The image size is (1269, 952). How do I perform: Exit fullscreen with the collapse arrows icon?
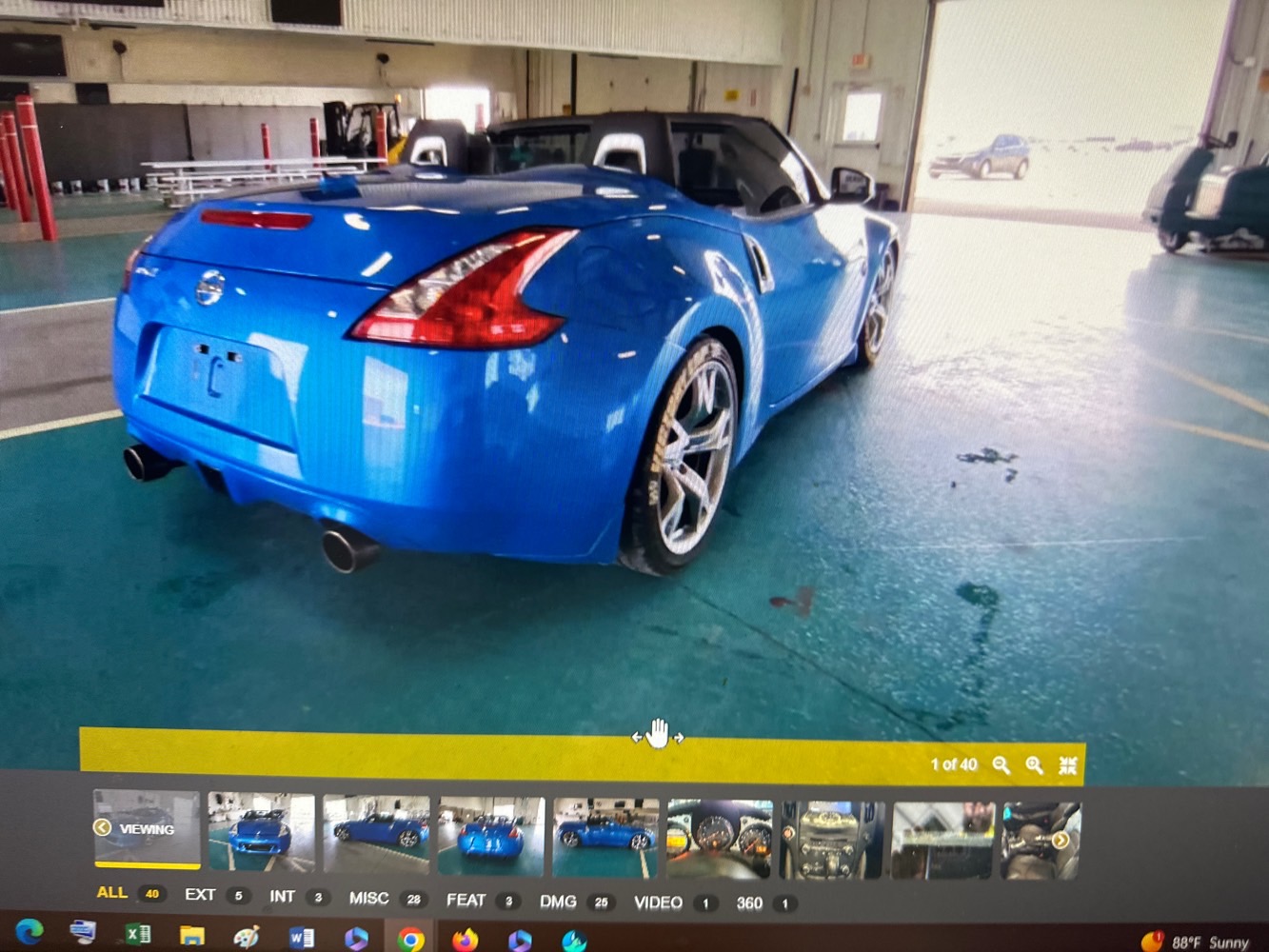(1068, 765)
